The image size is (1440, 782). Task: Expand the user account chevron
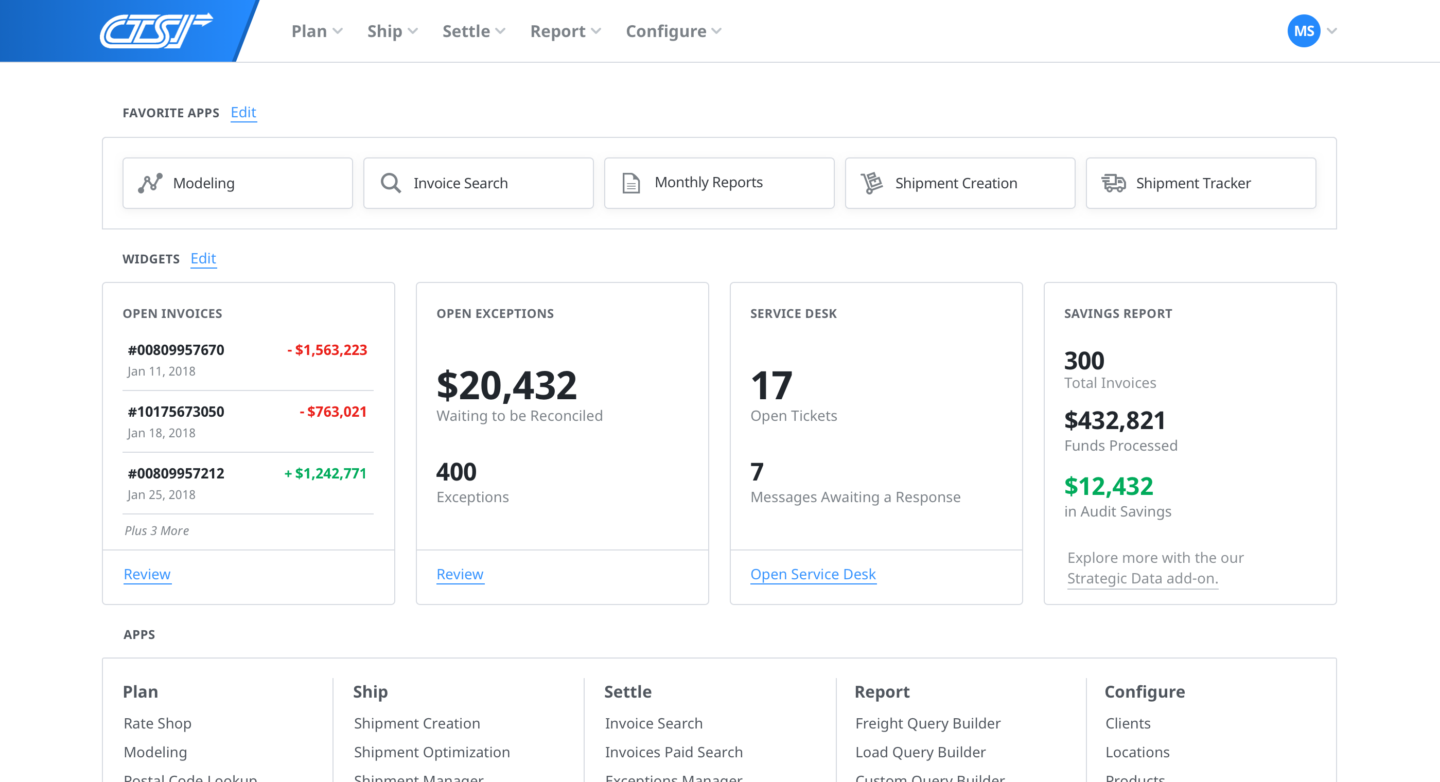(x=1332, y=31)
